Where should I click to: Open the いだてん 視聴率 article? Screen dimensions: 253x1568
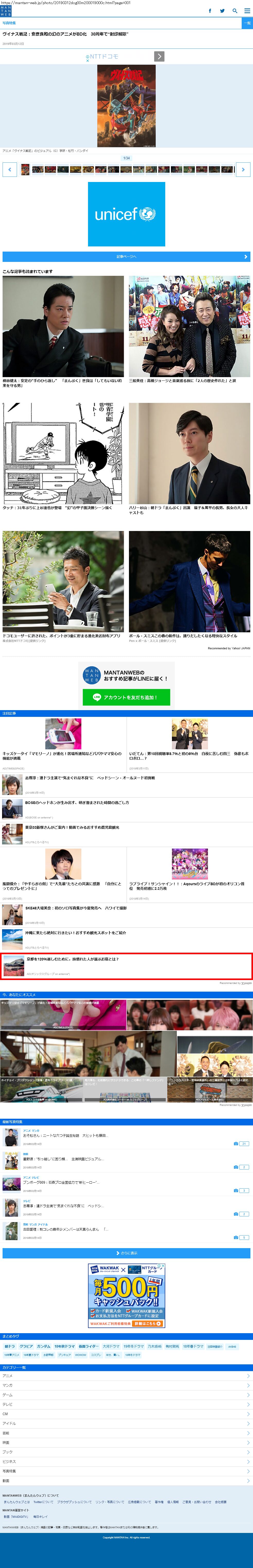(190, 744)
